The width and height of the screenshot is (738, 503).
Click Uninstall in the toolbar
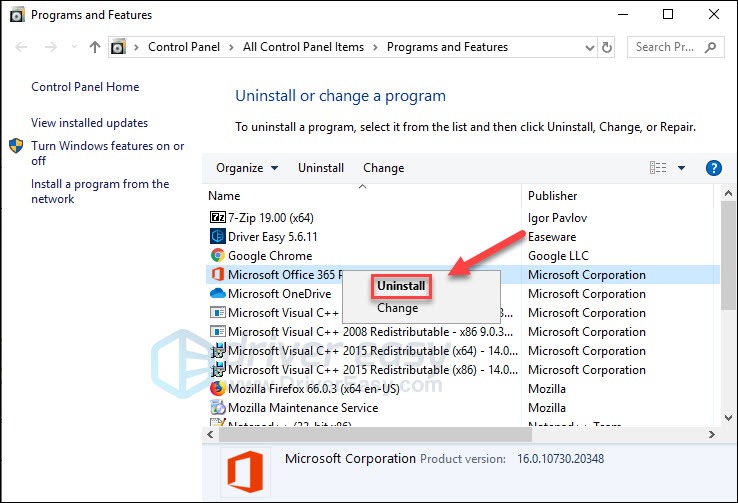coord(321,168)
